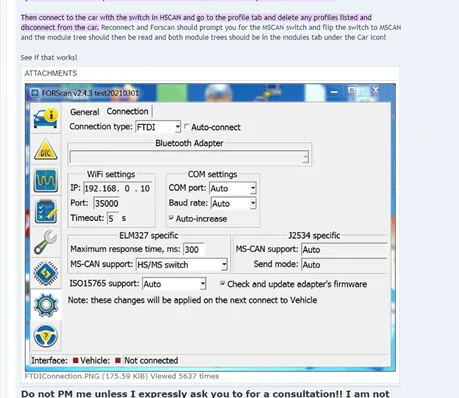Open the ELM327 MS-CAN support dropdown
The image size is (459, 398).
point(182,265)
